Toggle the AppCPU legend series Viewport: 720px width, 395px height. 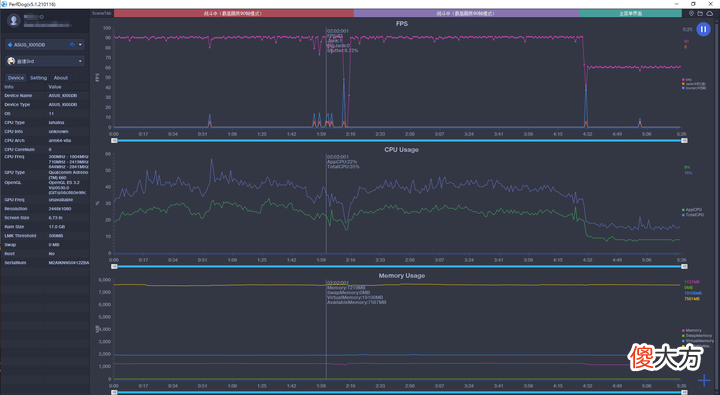pos(692,209)
